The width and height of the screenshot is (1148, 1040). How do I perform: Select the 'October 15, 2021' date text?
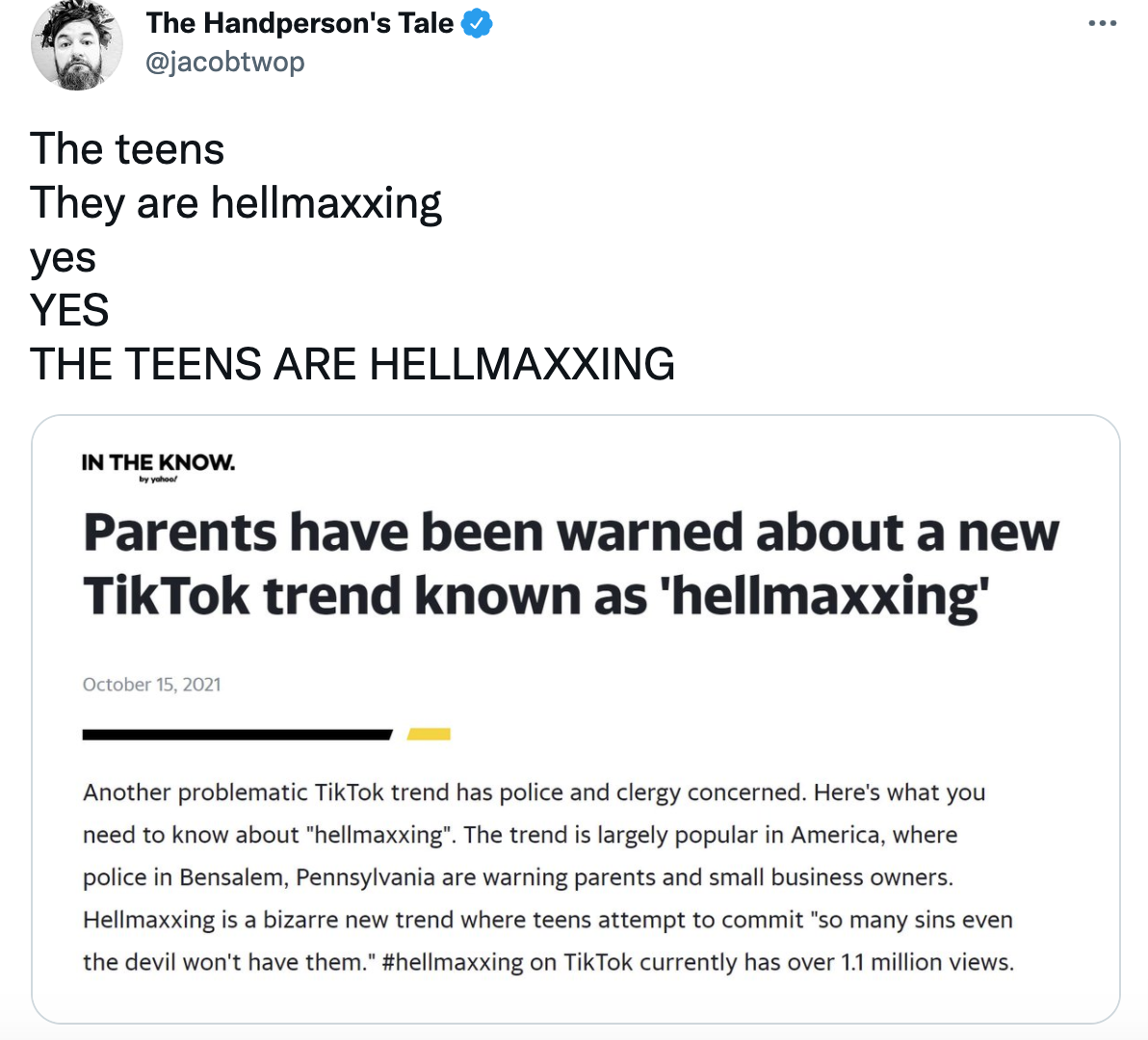151,685
